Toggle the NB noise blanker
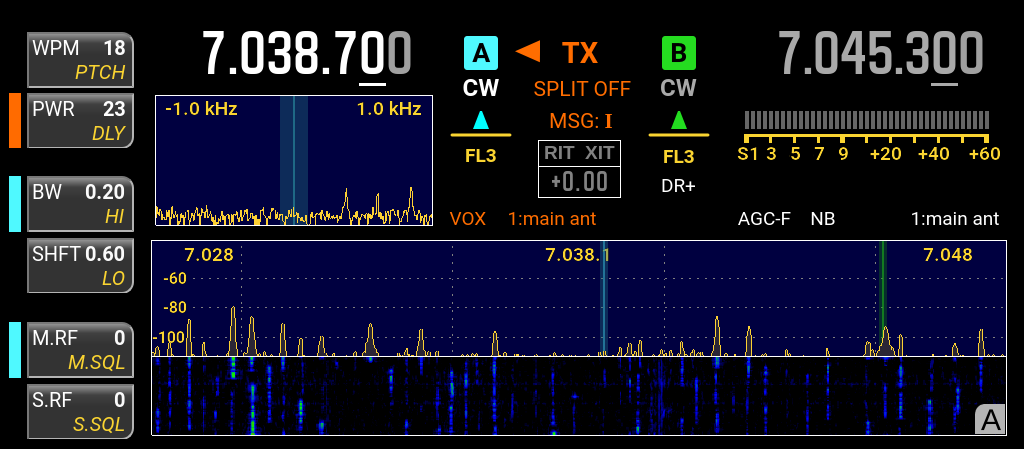The image size is (1024, 449). click(823, 218)
